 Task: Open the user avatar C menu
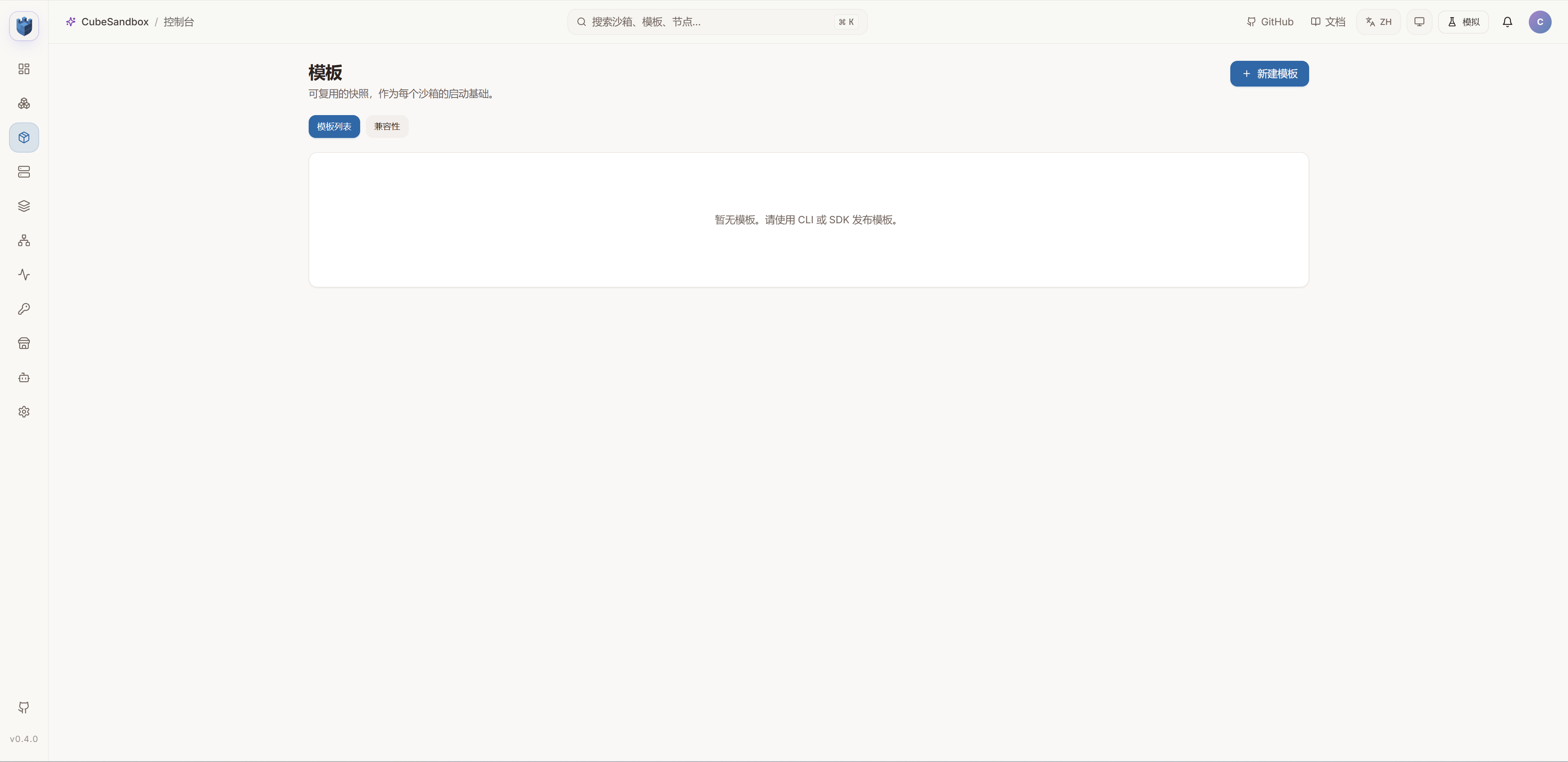[1539, 22]
